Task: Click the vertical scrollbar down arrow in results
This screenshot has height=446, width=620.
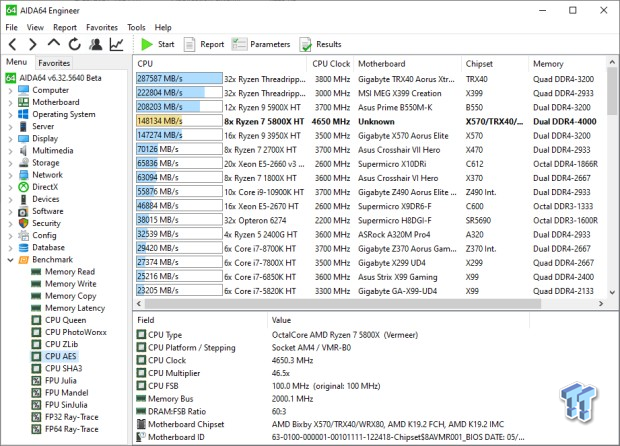Action: point(612,293)
